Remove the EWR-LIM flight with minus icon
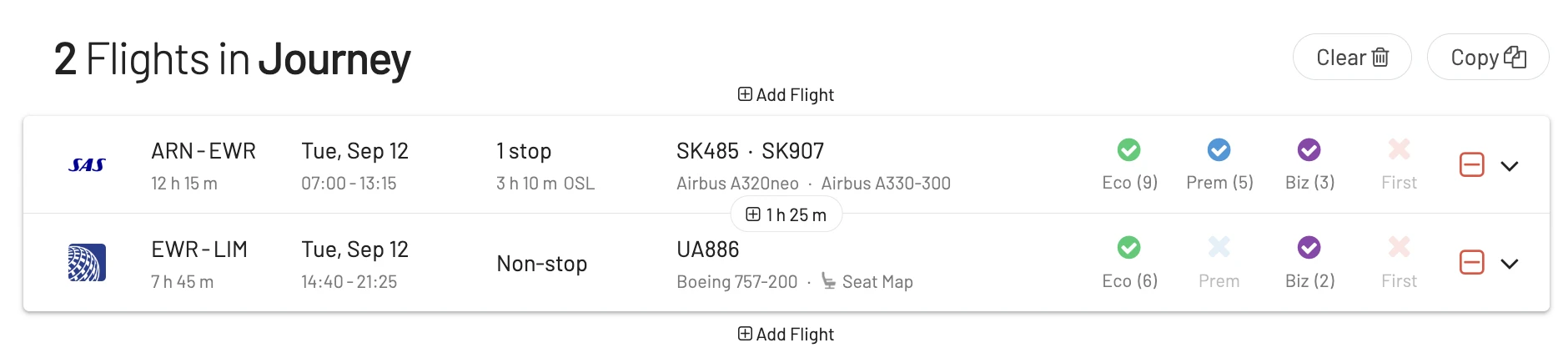Image resolution: width=1568 pixels, height=363 pixels. (1472, 263)
